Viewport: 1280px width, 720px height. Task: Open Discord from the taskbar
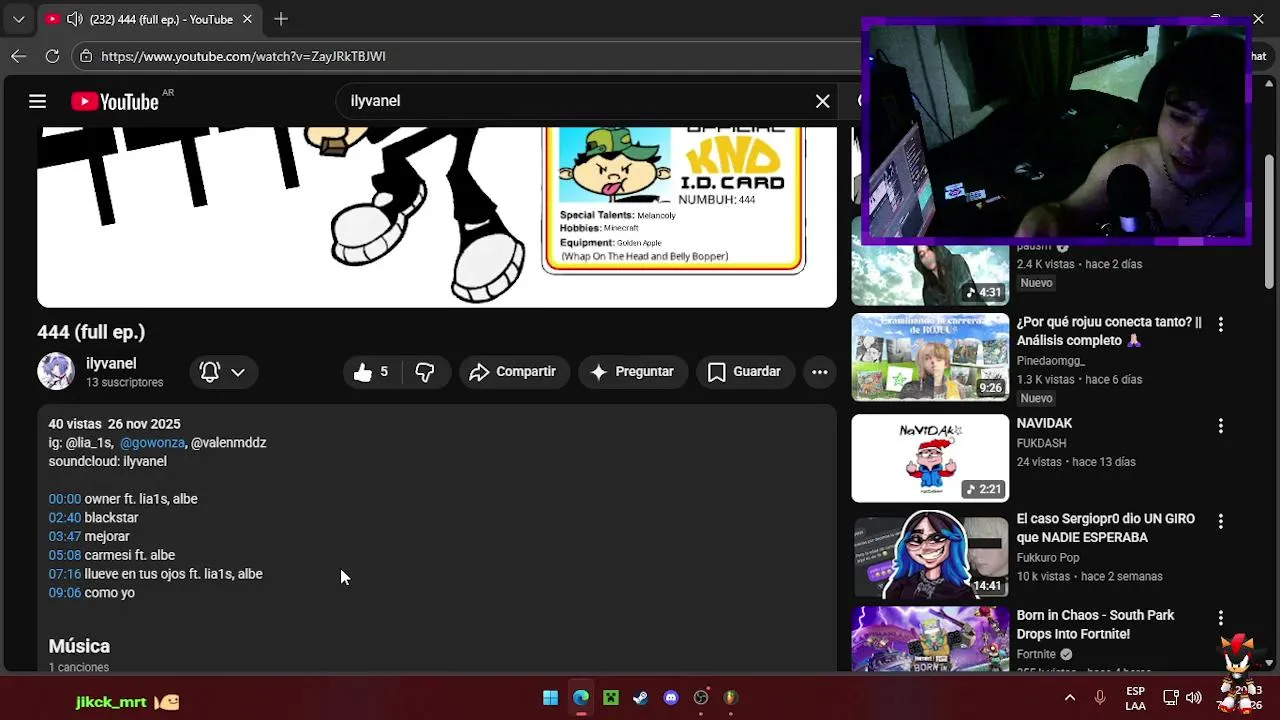click(x=671, y=698)
